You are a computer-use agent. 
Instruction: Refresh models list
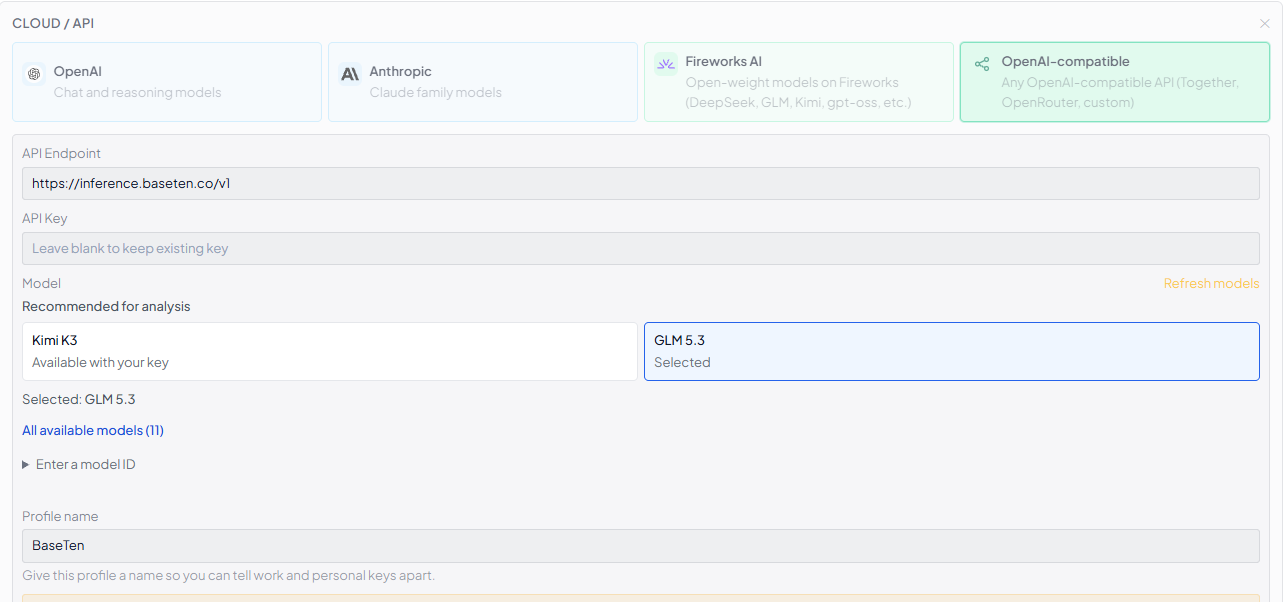coord(1211,284)
